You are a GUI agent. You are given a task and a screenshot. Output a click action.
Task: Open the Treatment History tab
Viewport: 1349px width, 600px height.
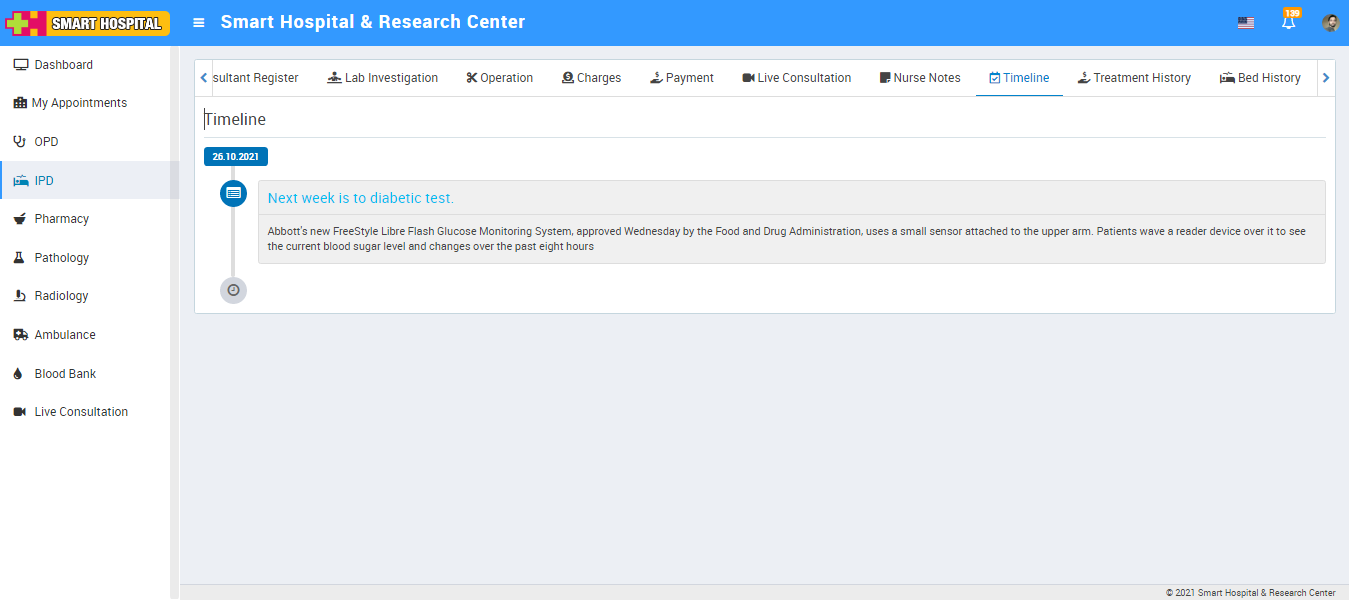(x=1134, y=78)
